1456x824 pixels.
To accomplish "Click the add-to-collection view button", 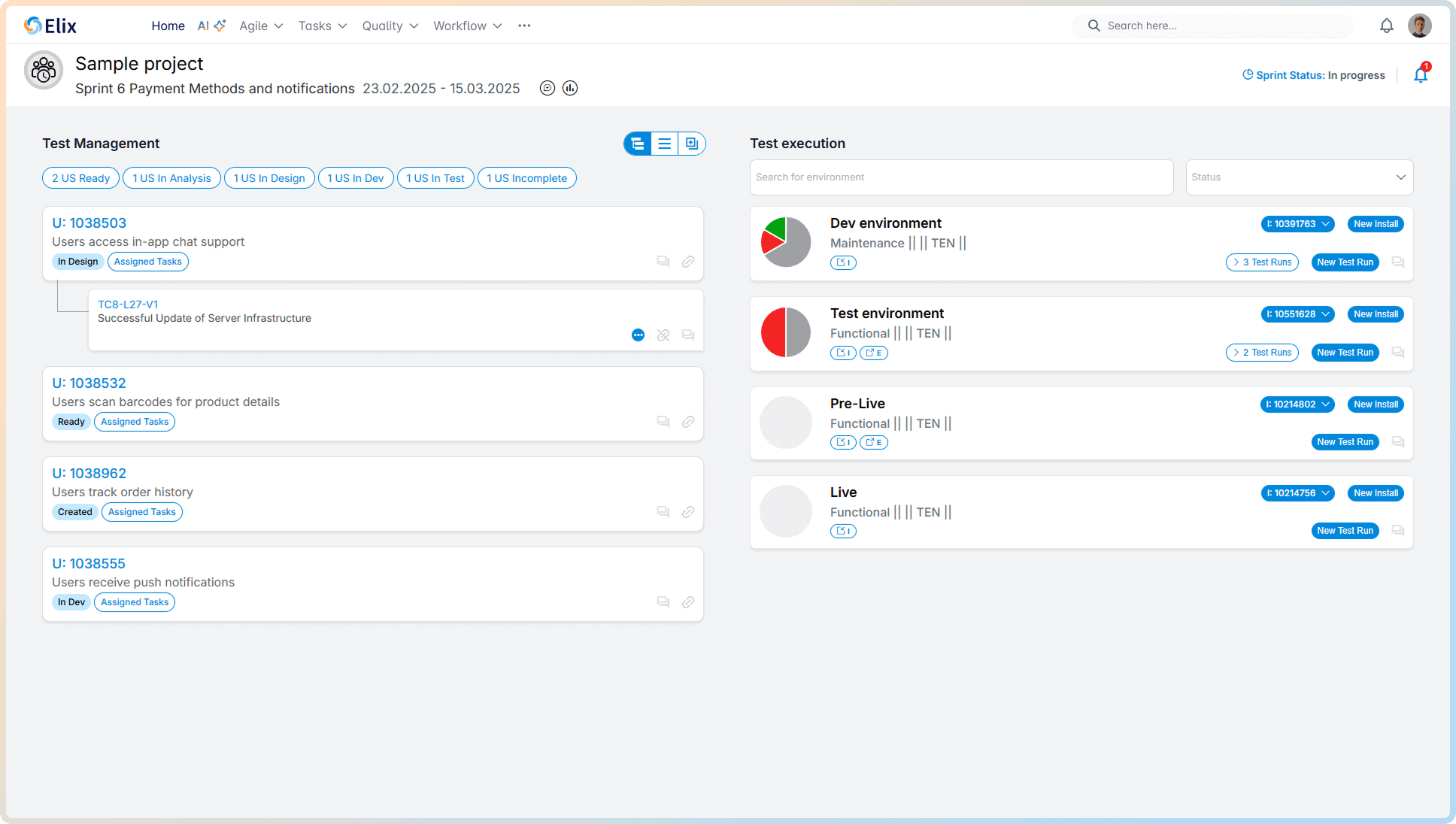I will [692, 144].
